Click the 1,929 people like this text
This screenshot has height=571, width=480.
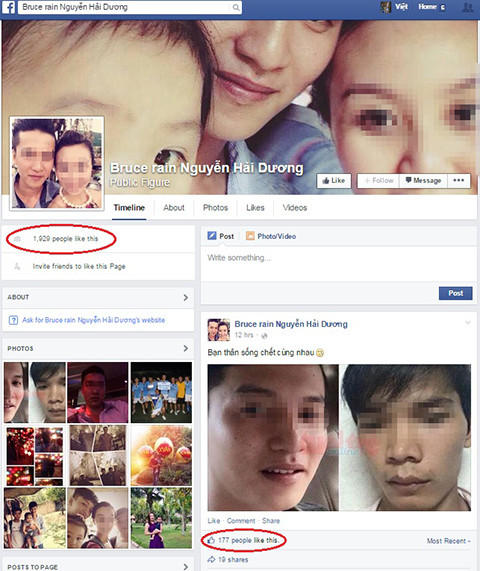(x=66, y=239)
